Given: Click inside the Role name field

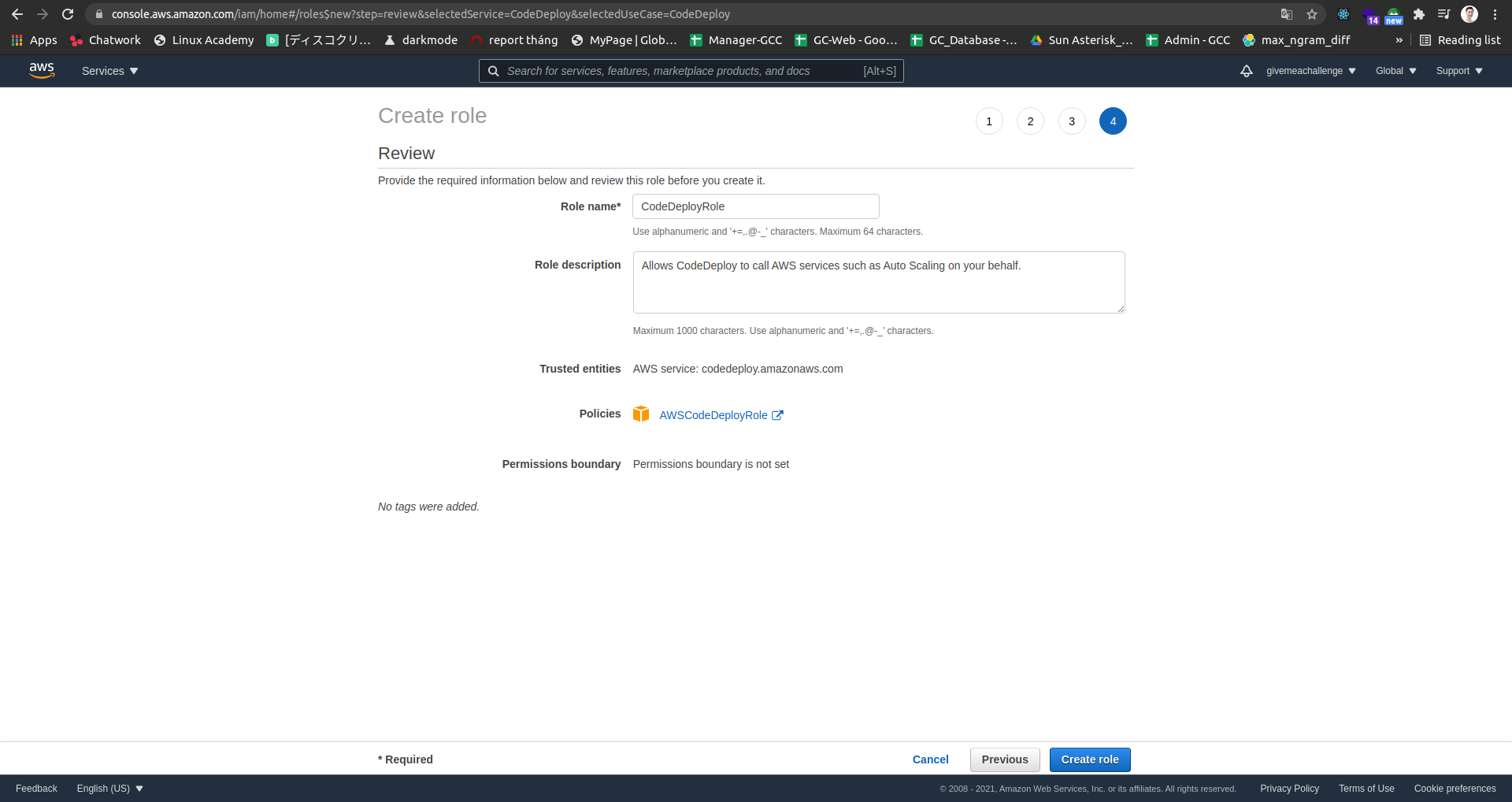Looking at the screenshot, I should pos(755,206).
